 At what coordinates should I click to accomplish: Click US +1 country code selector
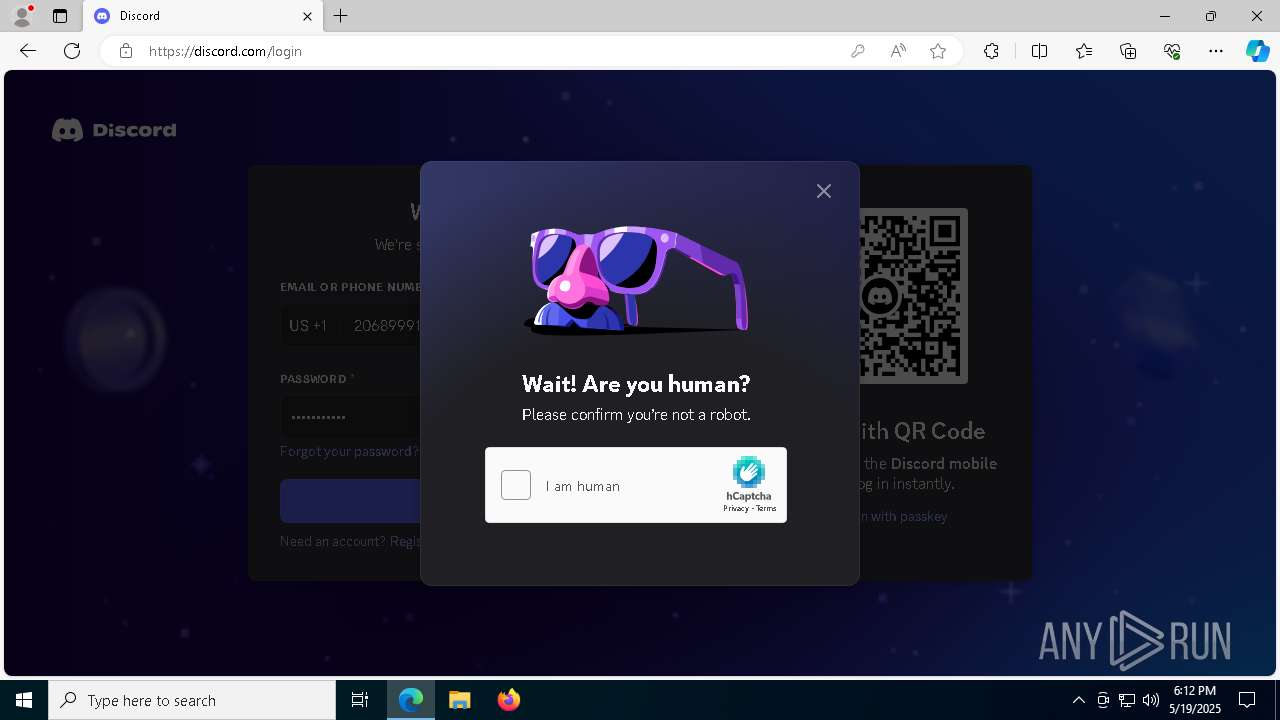point(309,326)
